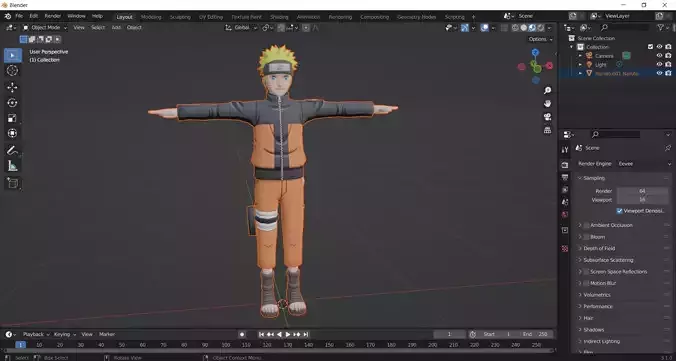Click the Viewport samples value field

[x=642, y=200]
